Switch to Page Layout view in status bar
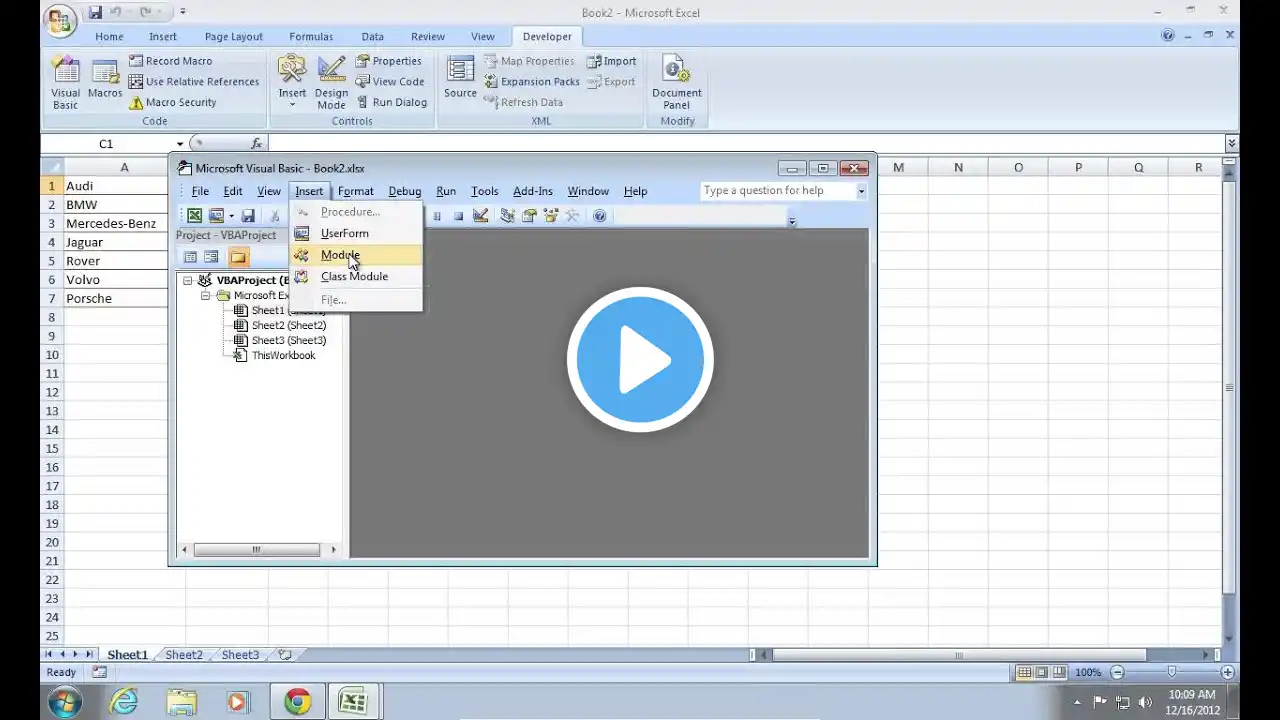1280x720 pixels. point(1042,672)
